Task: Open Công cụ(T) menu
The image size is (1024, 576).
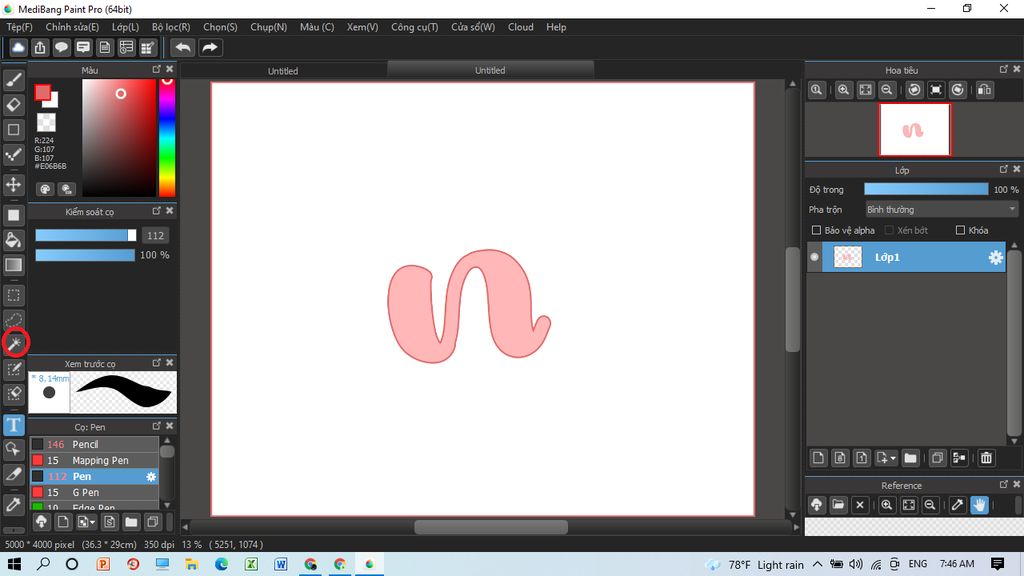Action: [x=415, y=27]
